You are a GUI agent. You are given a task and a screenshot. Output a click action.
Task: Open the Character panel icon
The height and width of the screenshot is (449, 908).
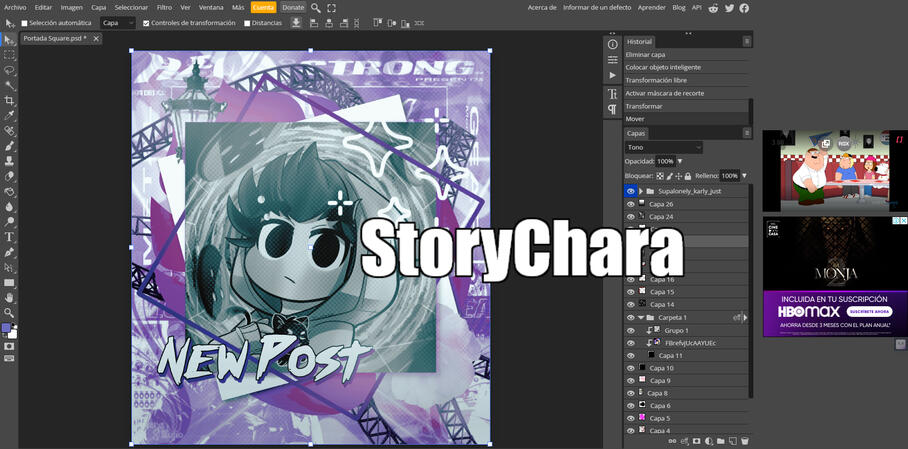pyautogui.click(x=613, y=94)
